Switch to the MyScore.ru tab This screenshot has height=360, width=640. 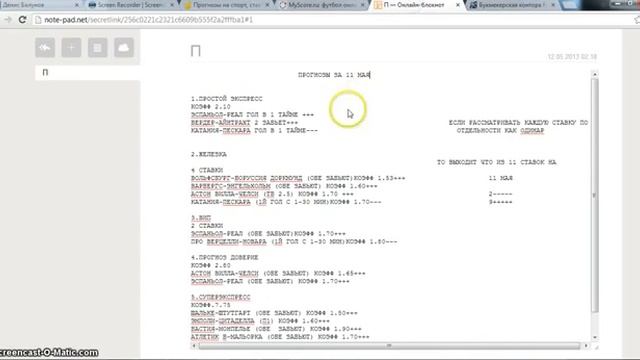point(322,5)
